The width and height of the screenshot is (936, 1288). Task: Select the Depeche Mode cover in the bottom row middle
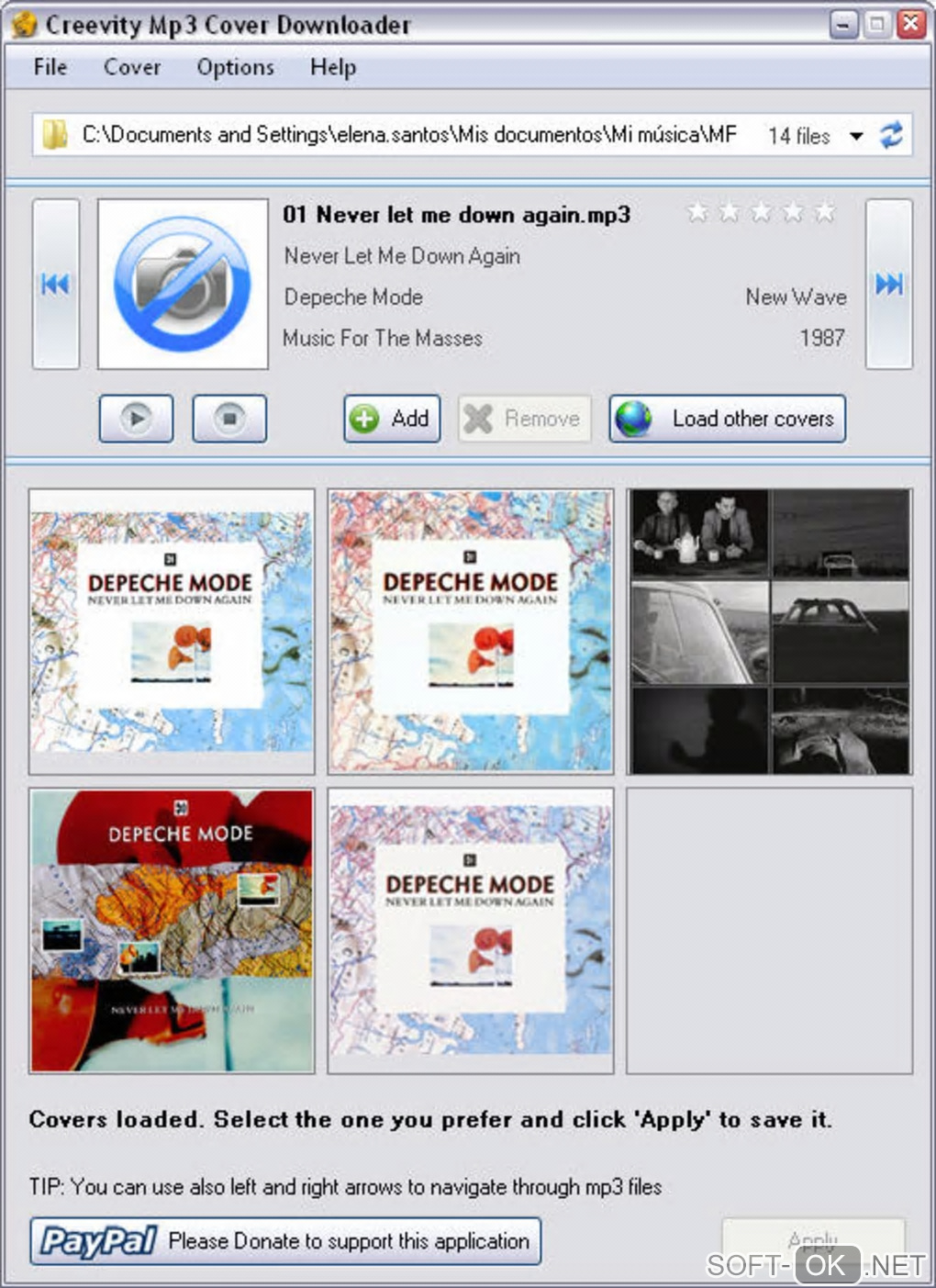point(471,930)
